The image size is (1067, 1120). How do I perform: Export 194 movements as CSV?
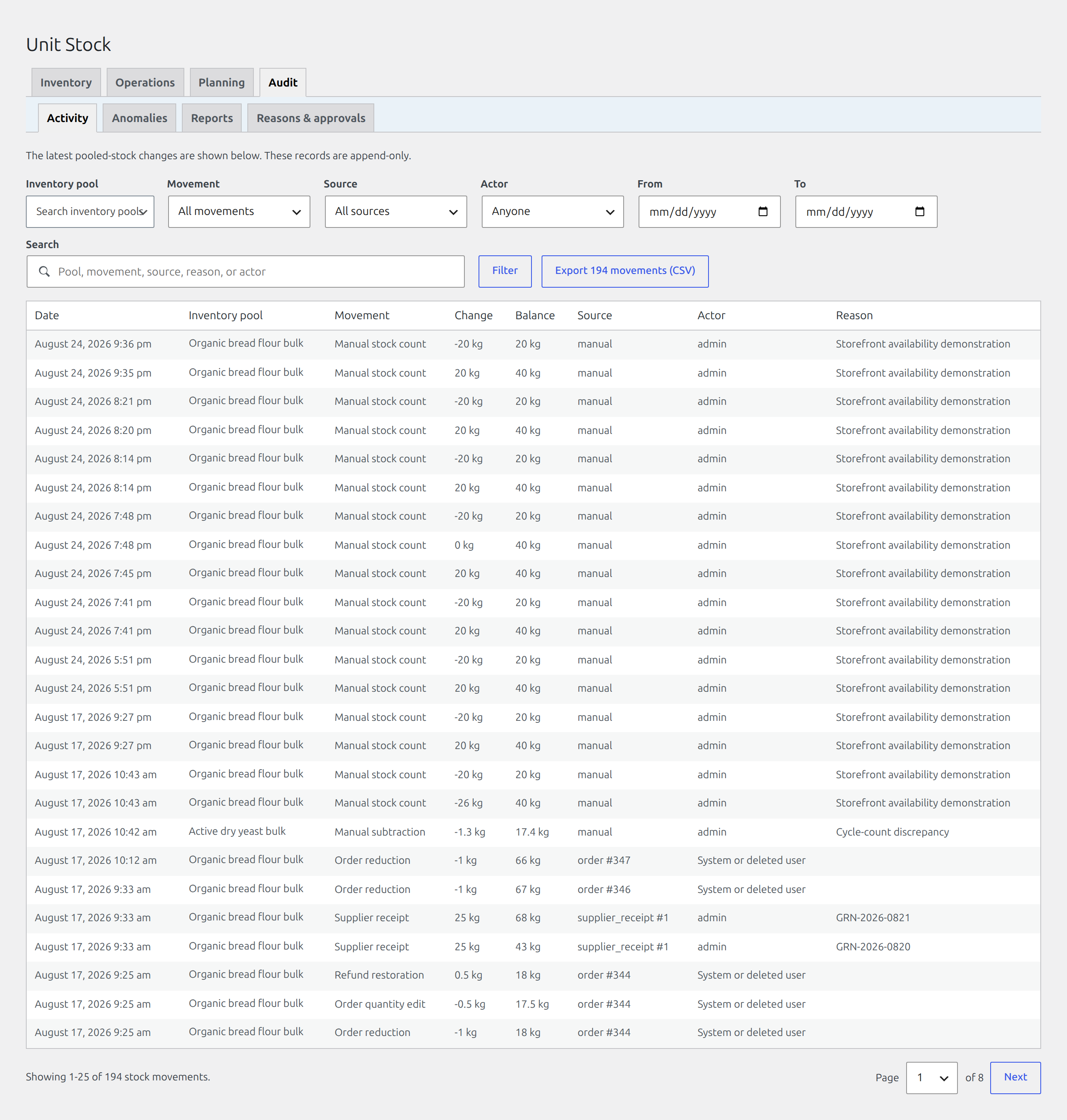(624, 271)
